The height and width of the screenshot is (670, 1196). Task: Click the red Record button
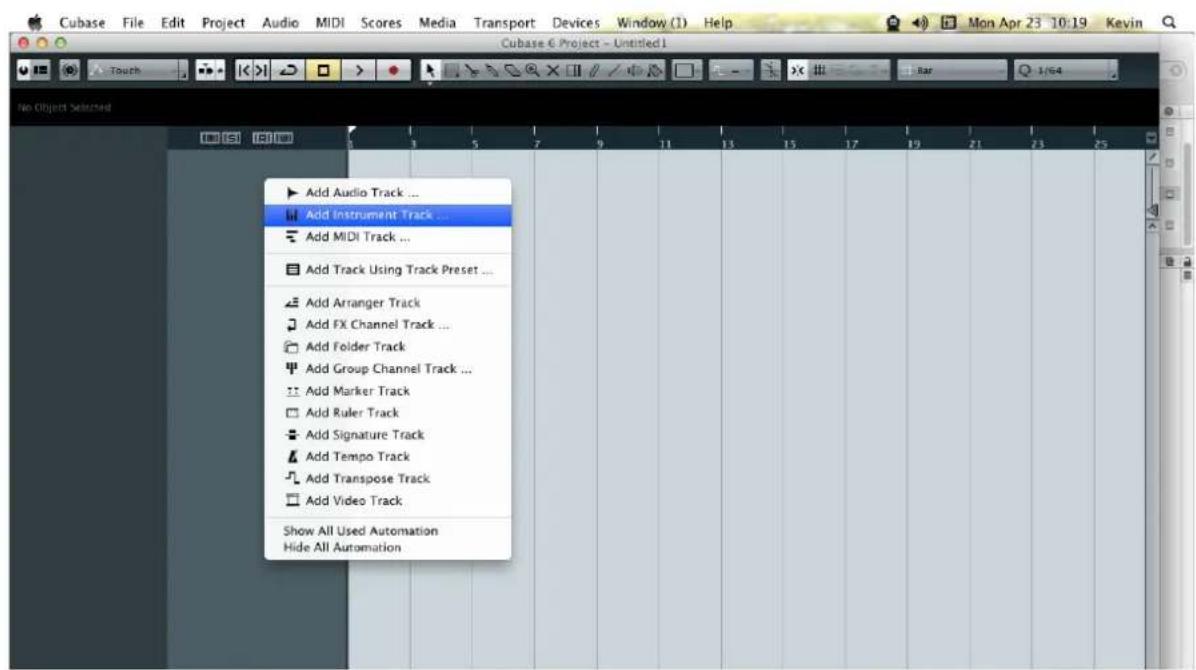point(394,70)
